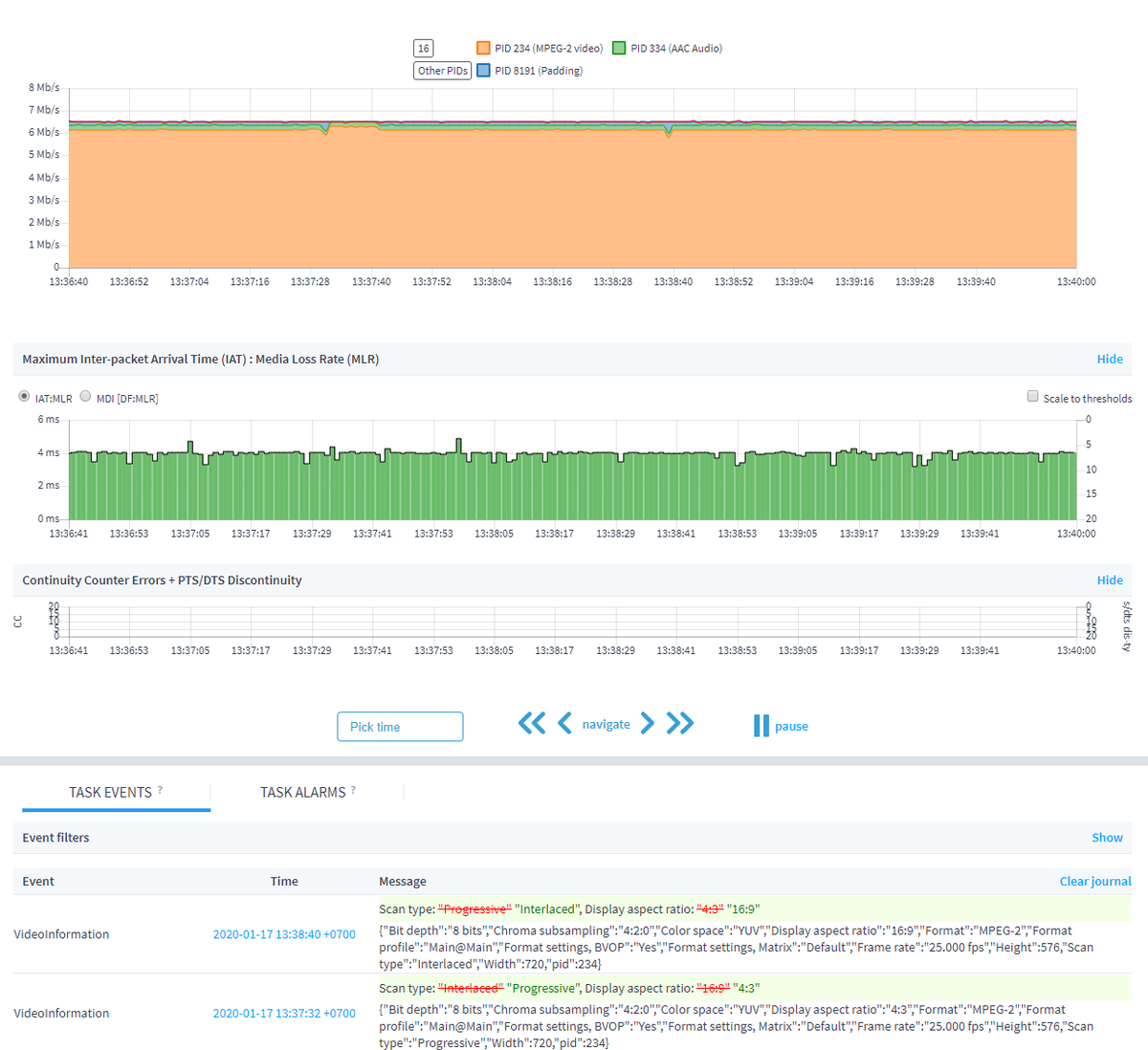The height and width of the screenshot is (1050, 1148).
Task: Click the Event column header
Action: pyautogui.click(x=38, y=881)
